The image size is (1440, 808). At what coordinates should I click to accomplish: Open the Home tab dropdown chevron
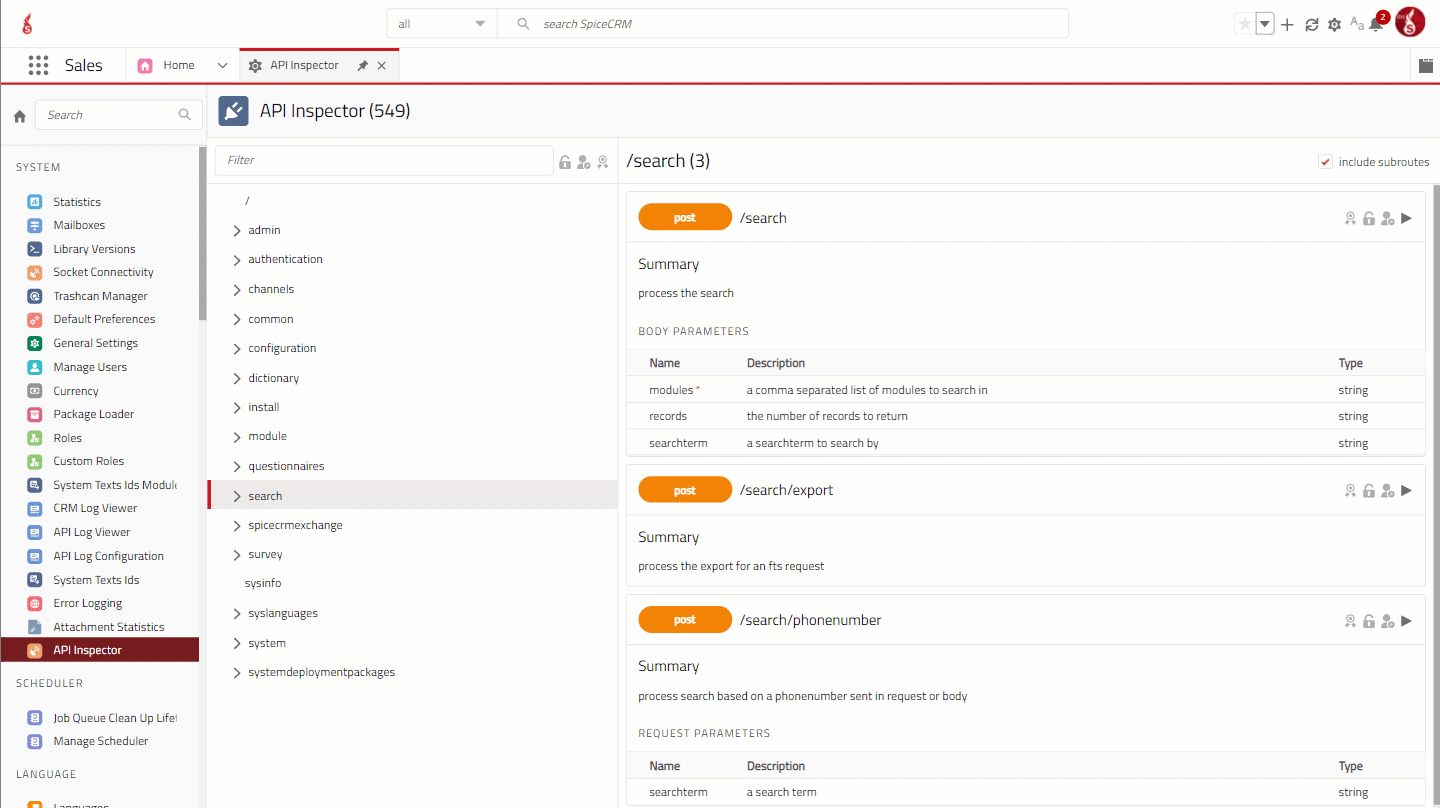pos(222,65)
